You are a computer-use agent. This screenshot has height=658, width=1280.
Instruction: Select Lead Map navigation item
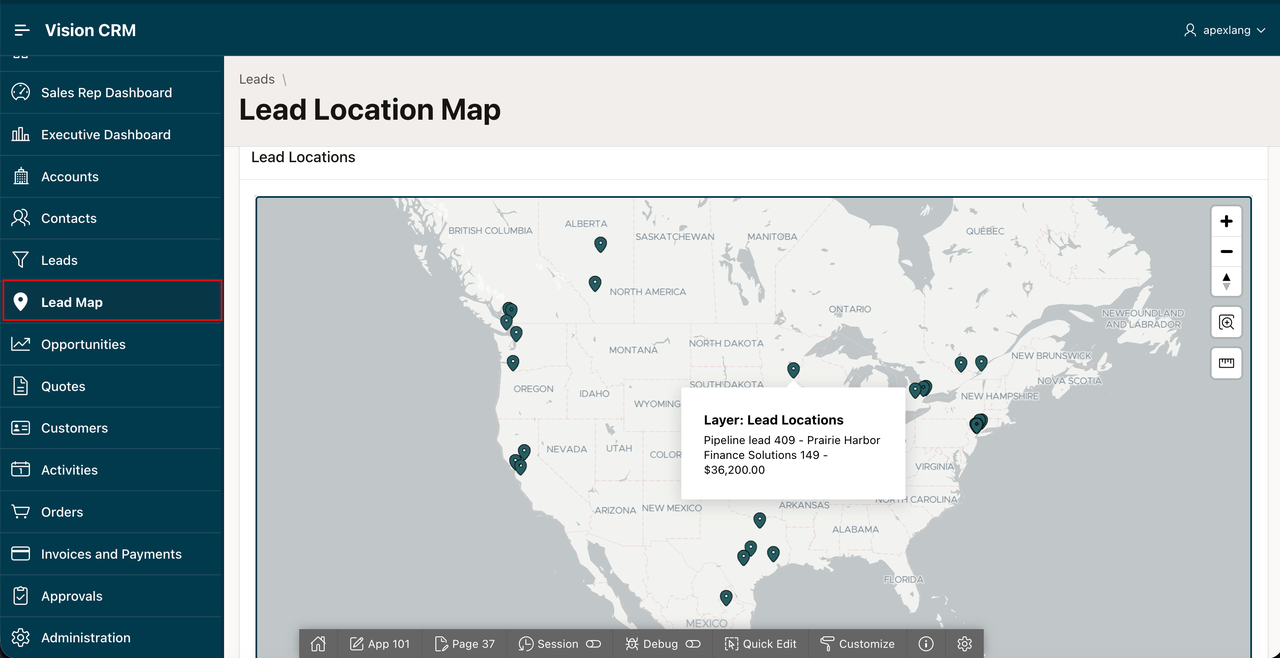tap(111, 302)
